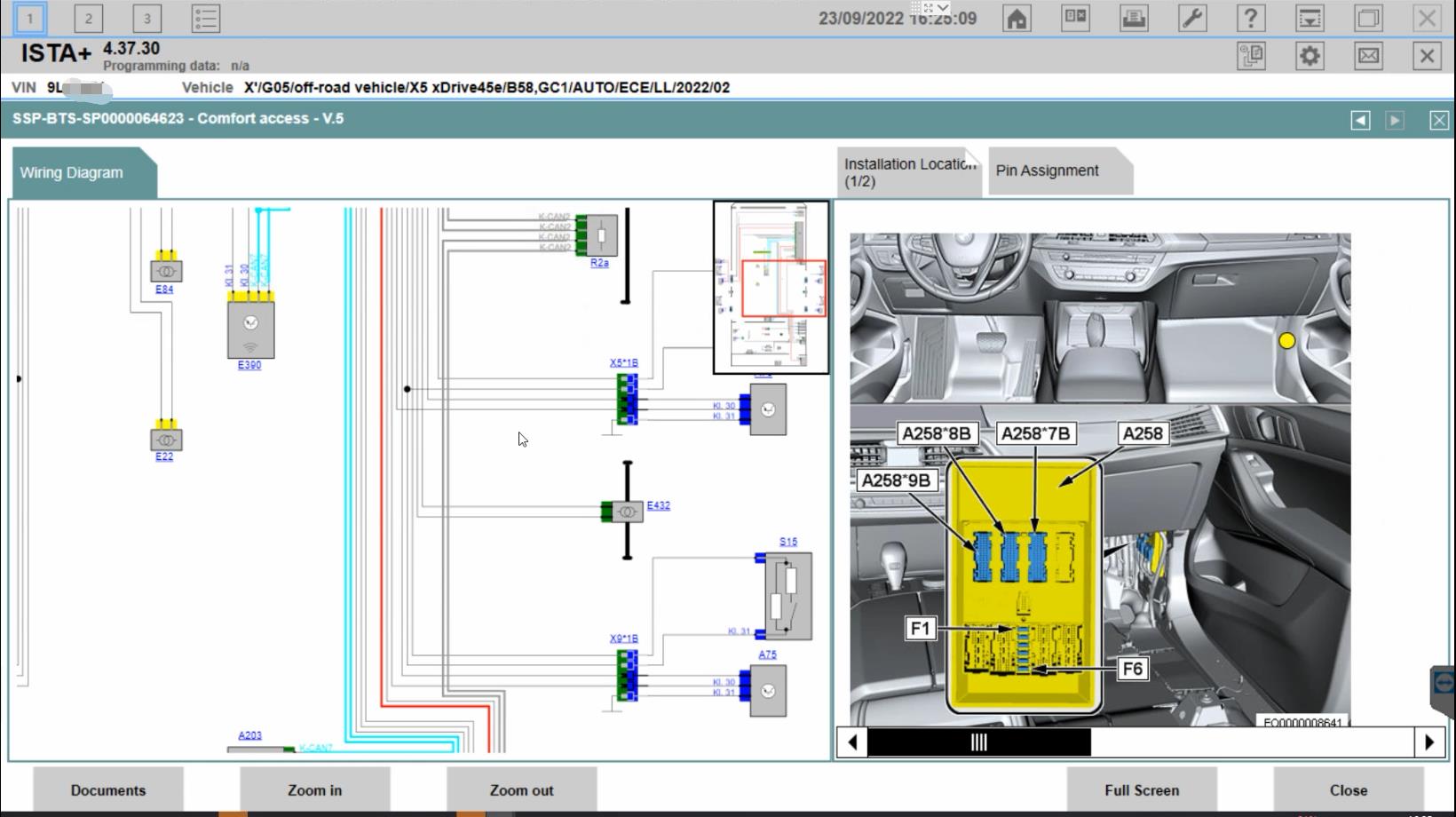
Task: Click the wiring diagram overview minimap
Action: click(x=771, y=287)
